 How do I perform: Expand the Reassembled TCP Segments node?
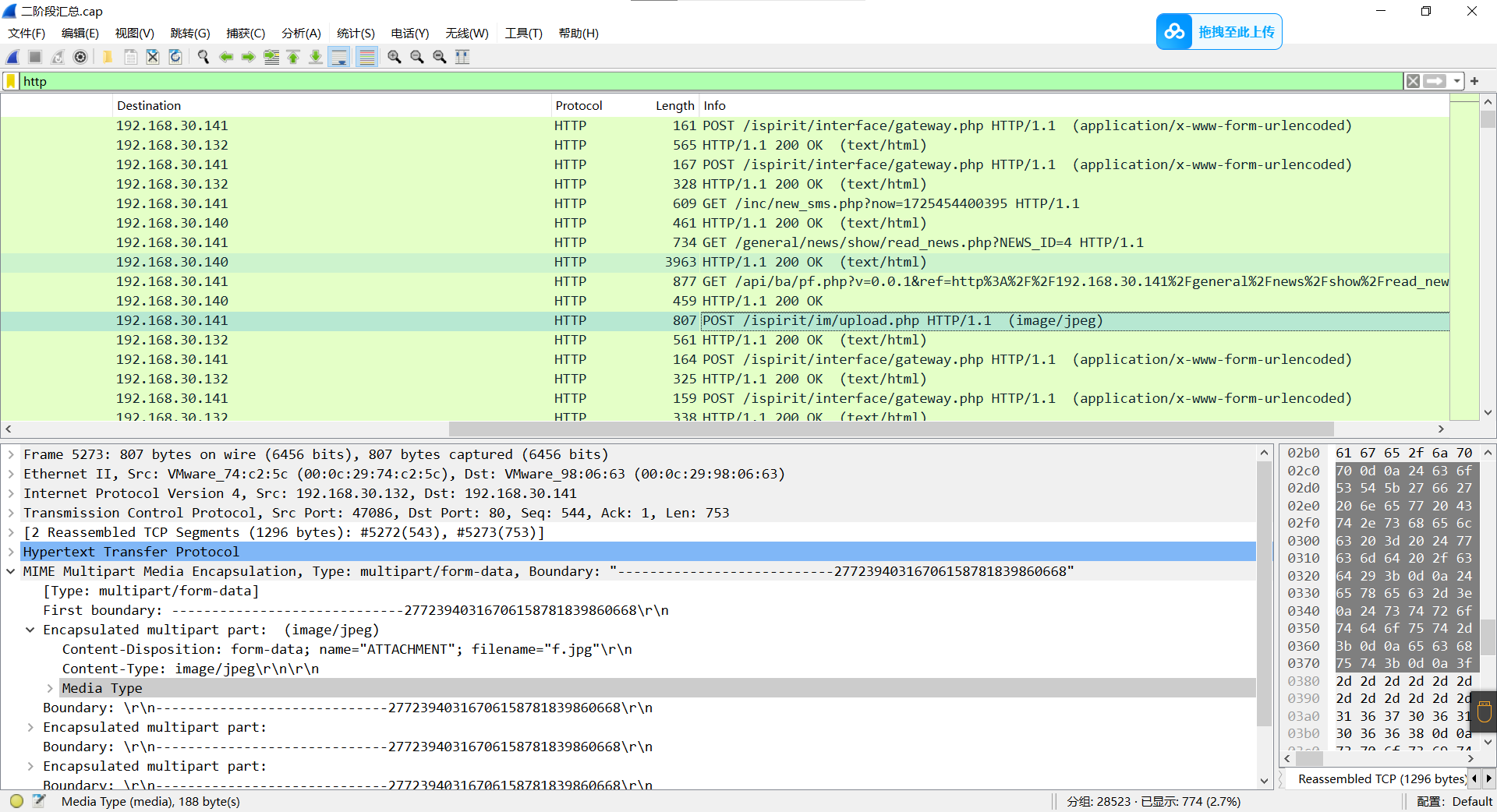pyautogui.click(x=11, y=532)
